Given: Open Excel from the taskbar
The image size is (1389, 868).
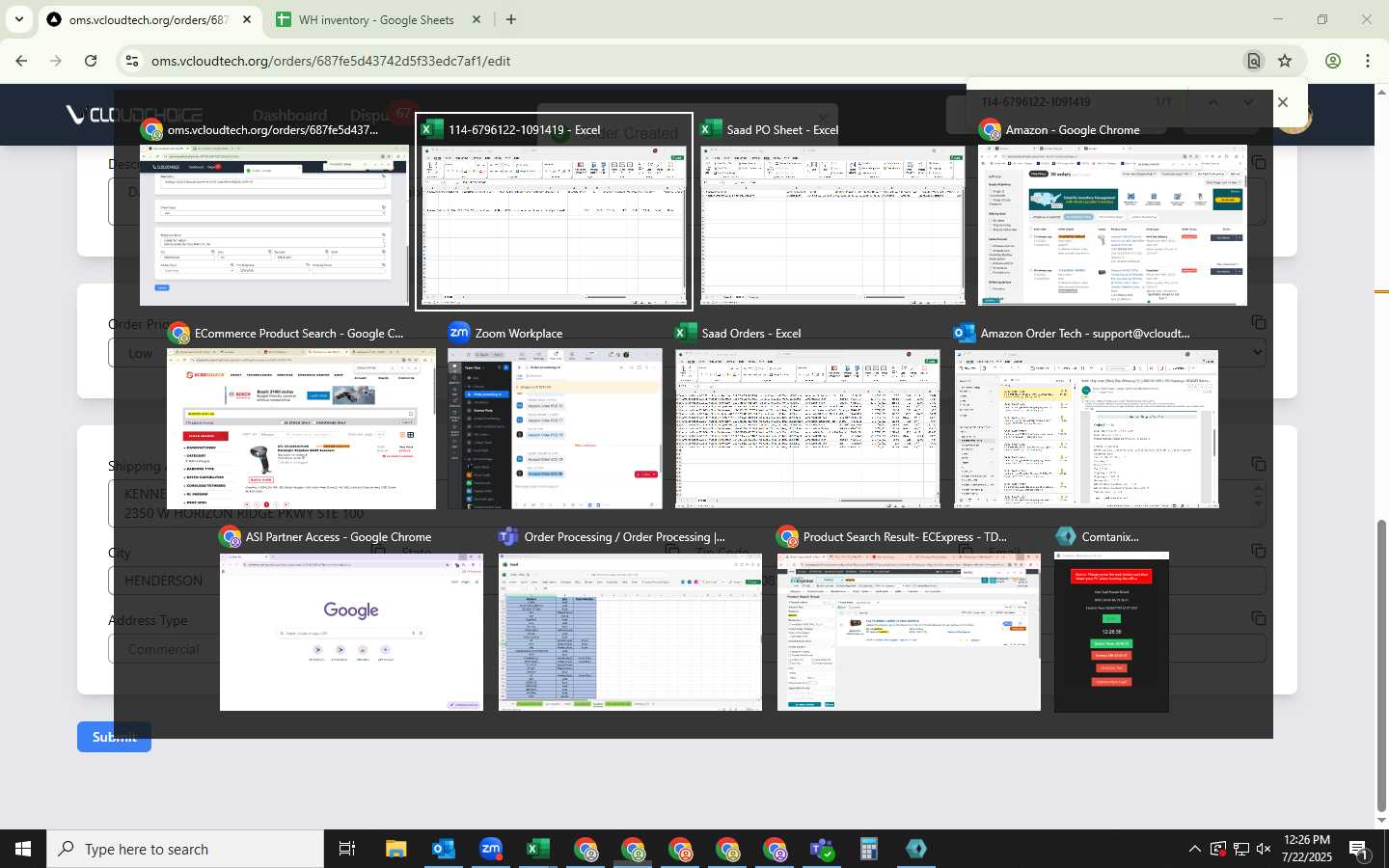Looking at the screenshot, I should tap(538, 849).
